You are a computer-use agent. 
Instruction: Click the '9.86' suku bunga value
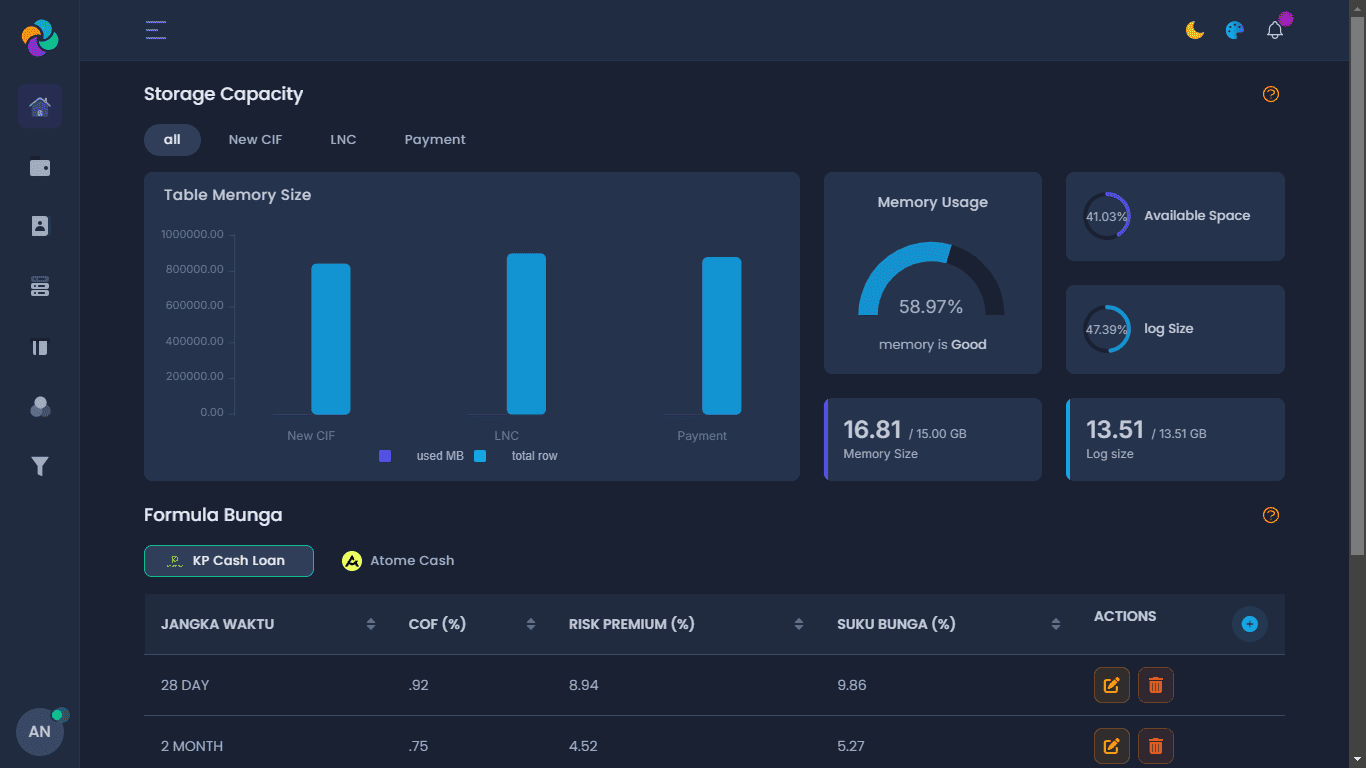pyautogui.click(x=852, y=685)
